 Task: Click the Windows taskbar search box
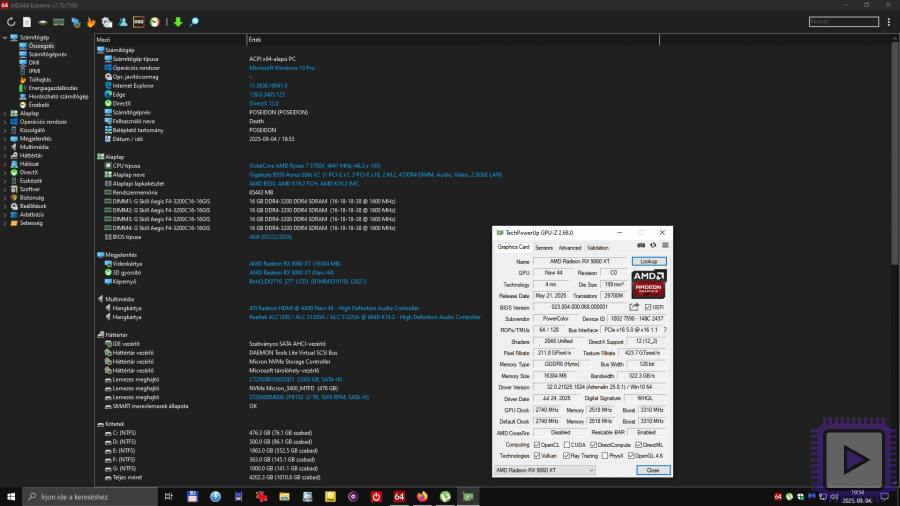90,496
